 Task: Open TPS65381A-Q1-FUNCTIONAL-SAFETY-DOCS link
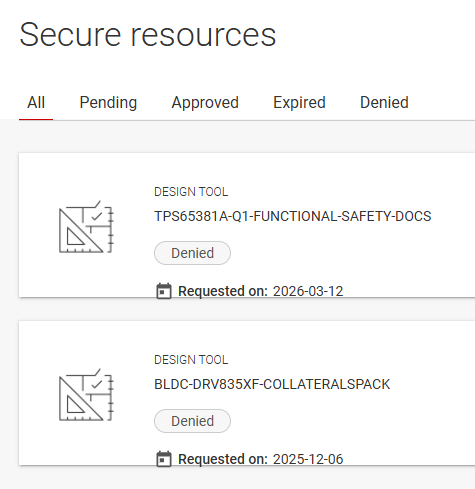(x=293, y=216)
